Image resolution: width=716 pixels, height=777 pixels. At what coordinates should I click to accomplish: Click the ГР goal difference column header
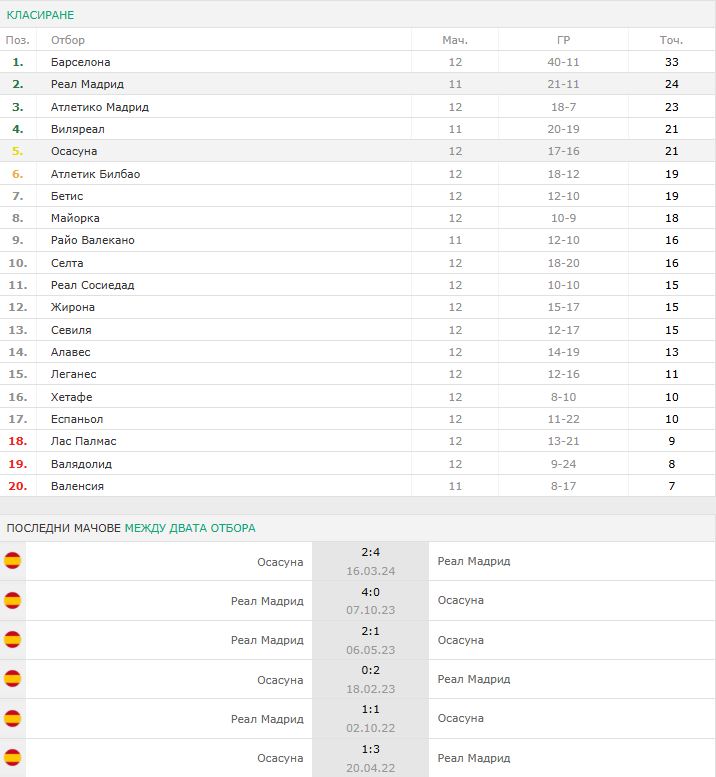(x=563, y=40)
